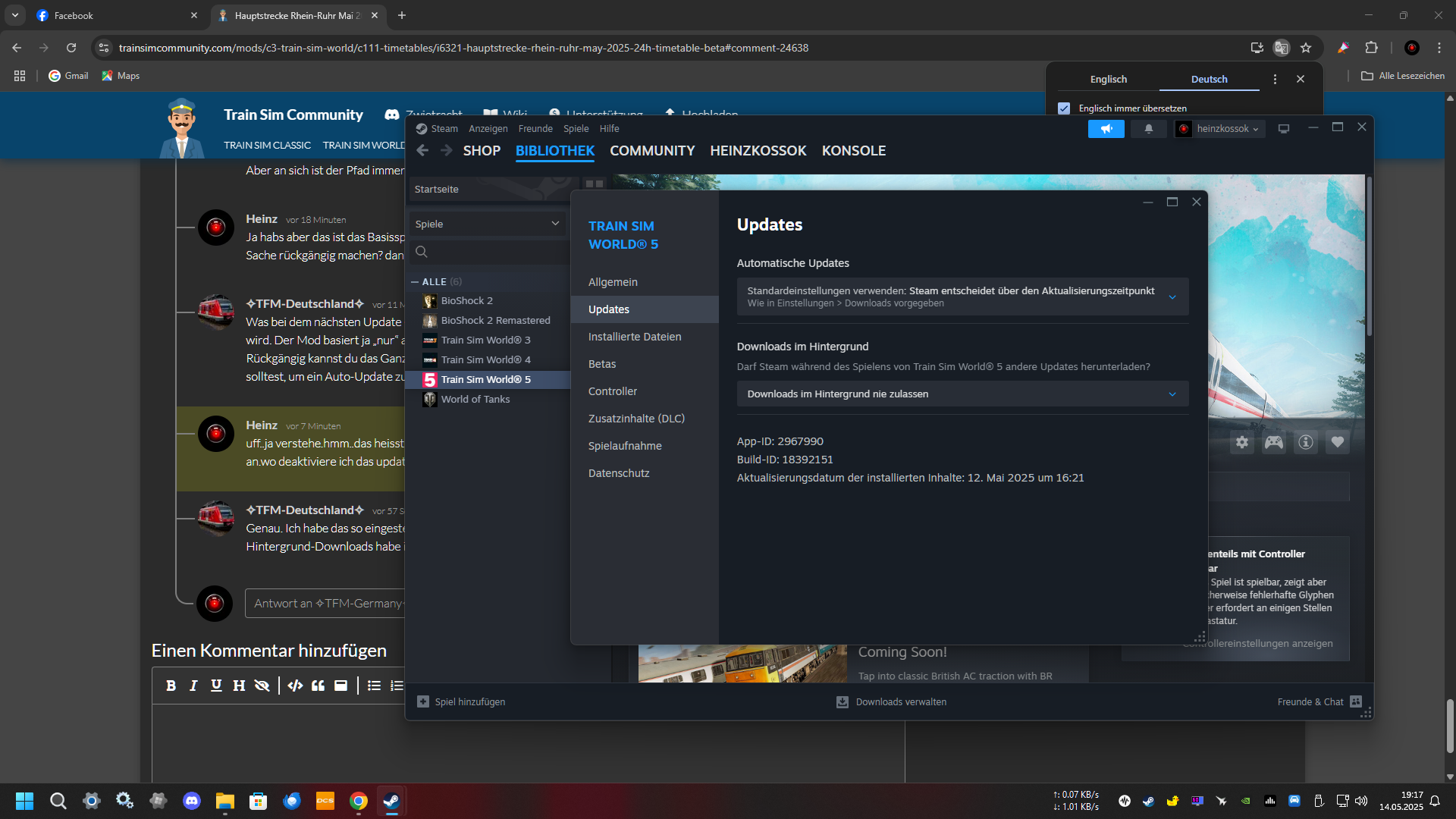Open the Hilfe menu

(609, 129)
